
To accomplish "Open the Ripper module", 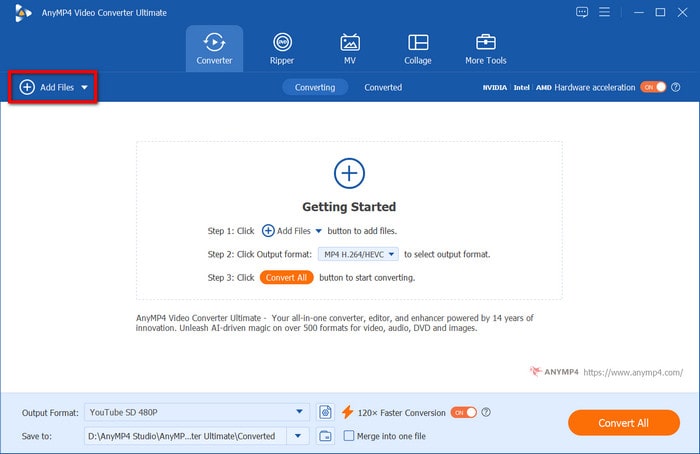I will (282, 48).
